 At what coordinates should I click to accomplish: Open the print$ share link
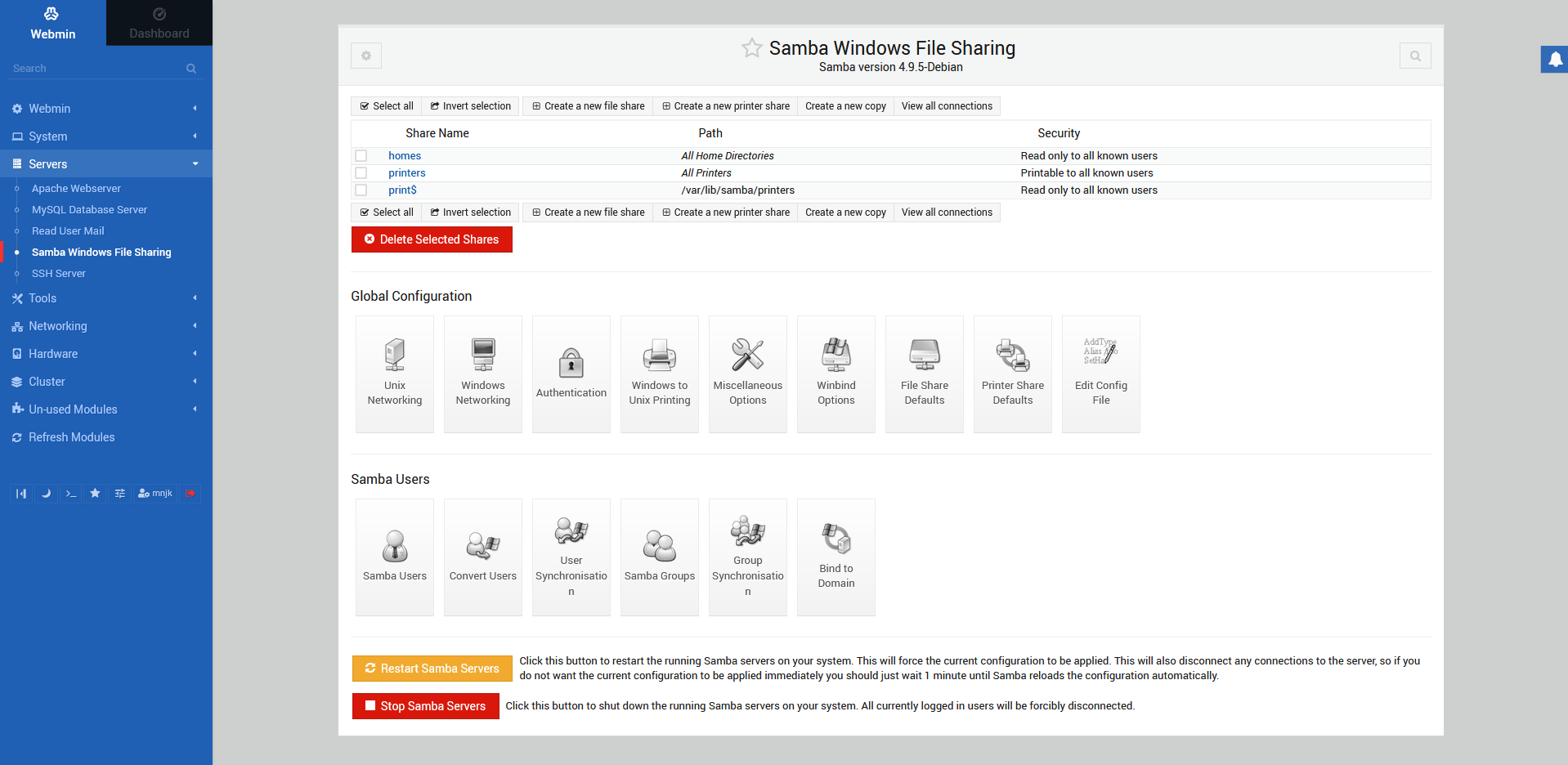402,190
